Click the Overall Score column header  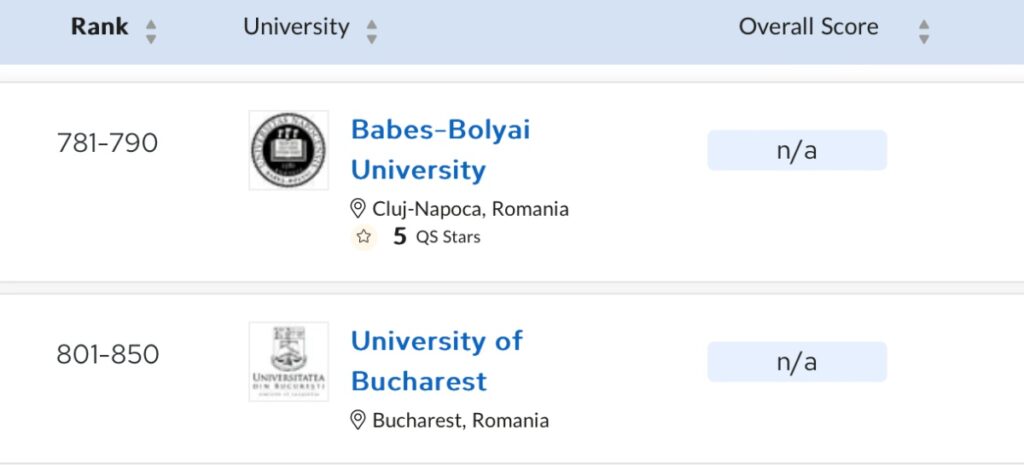point(808,27)
